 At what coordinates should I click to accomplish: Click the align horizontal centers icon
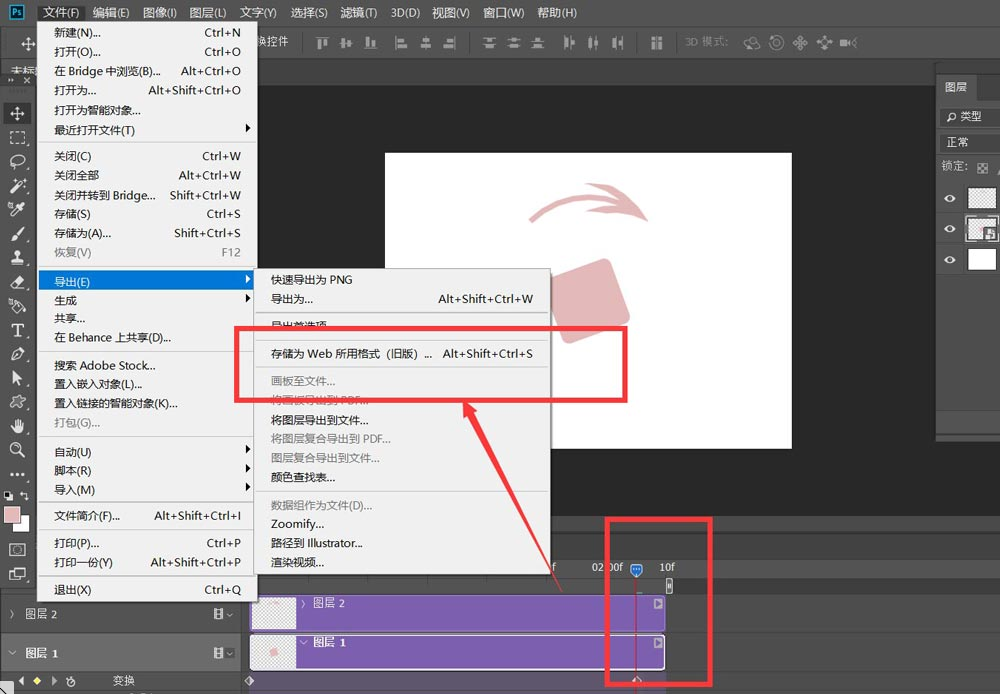pos(425,43)
